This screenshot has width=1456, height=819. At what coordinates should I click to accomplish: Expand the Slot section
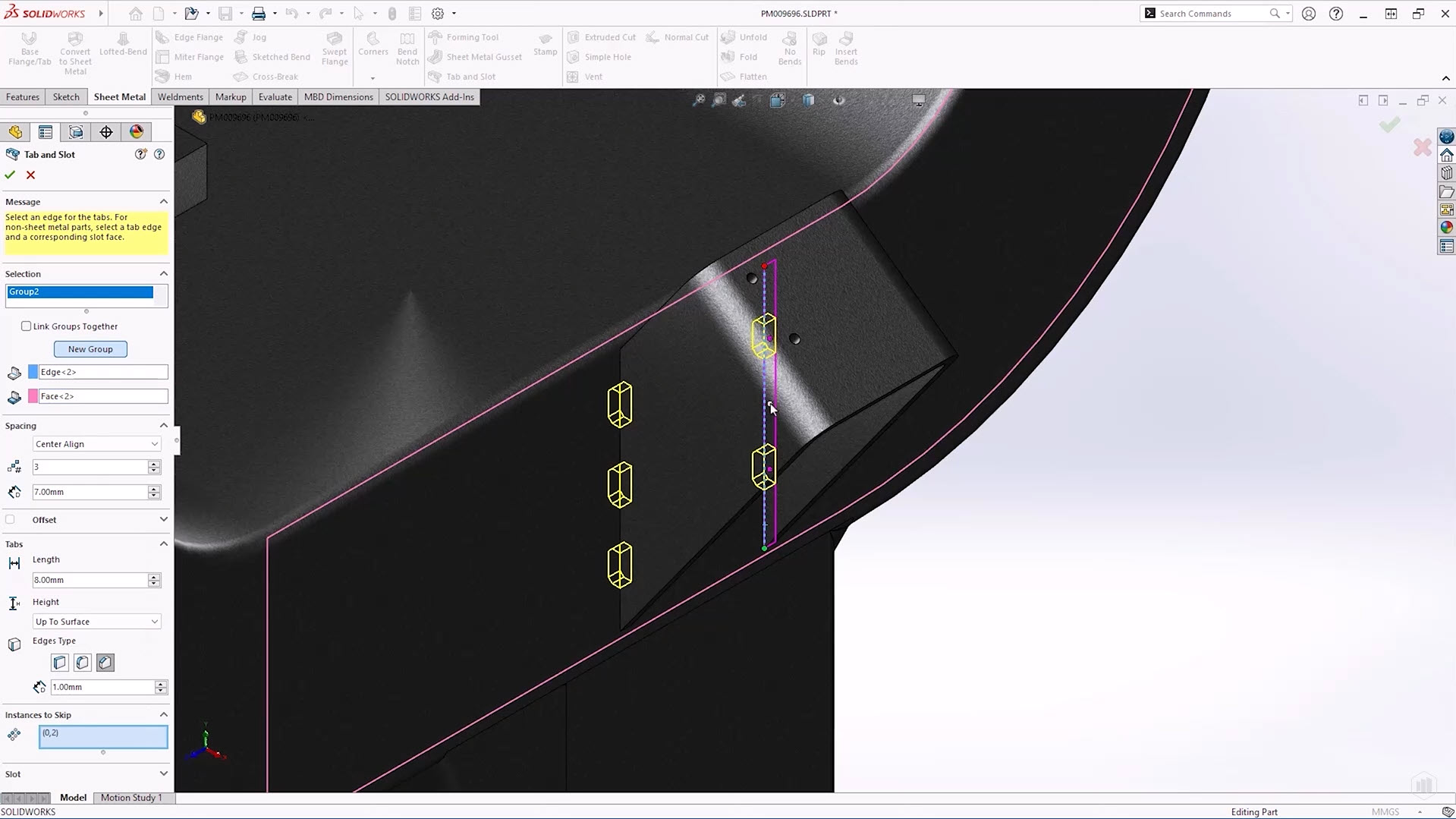click(163, 773)
